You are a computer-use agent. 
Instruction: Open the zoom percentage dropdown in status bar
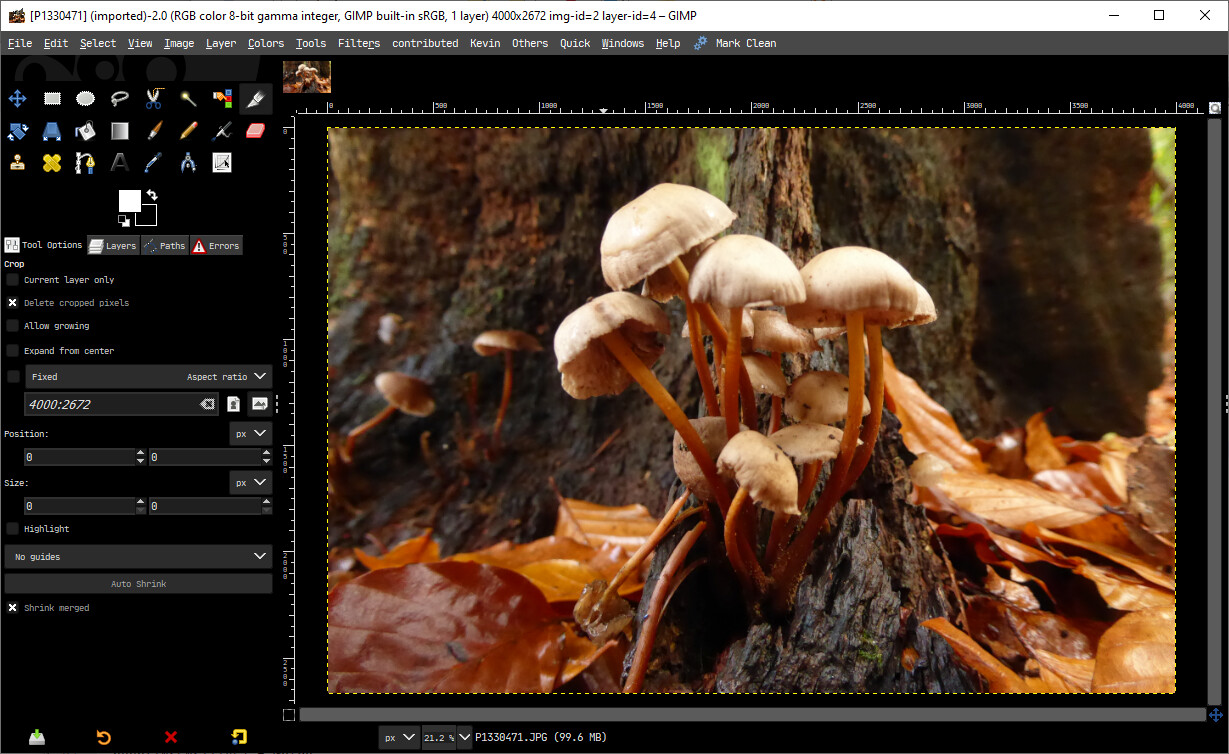[464, 738]
